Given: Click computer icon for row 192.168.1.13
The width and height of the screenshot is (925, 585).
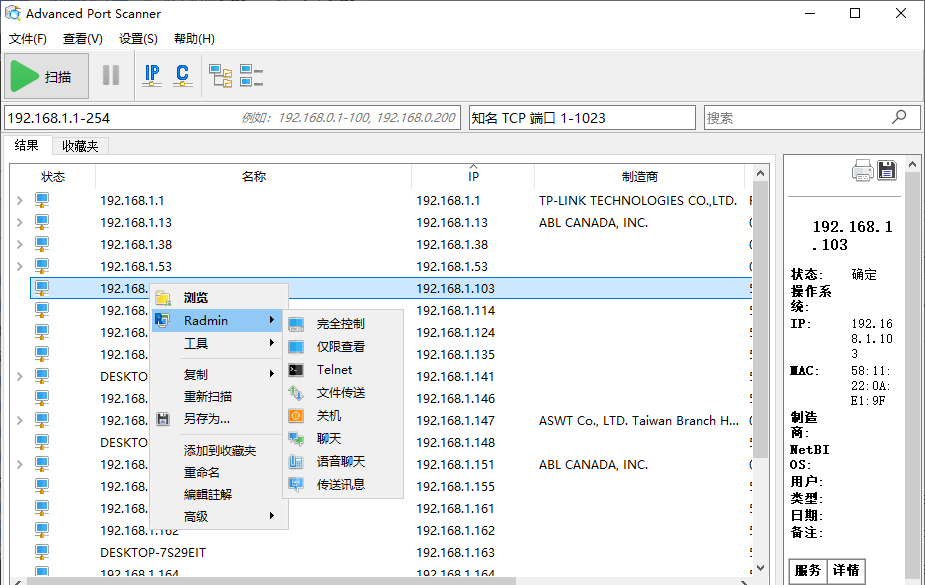Looking at the screenshot, I should pos(41,222).
